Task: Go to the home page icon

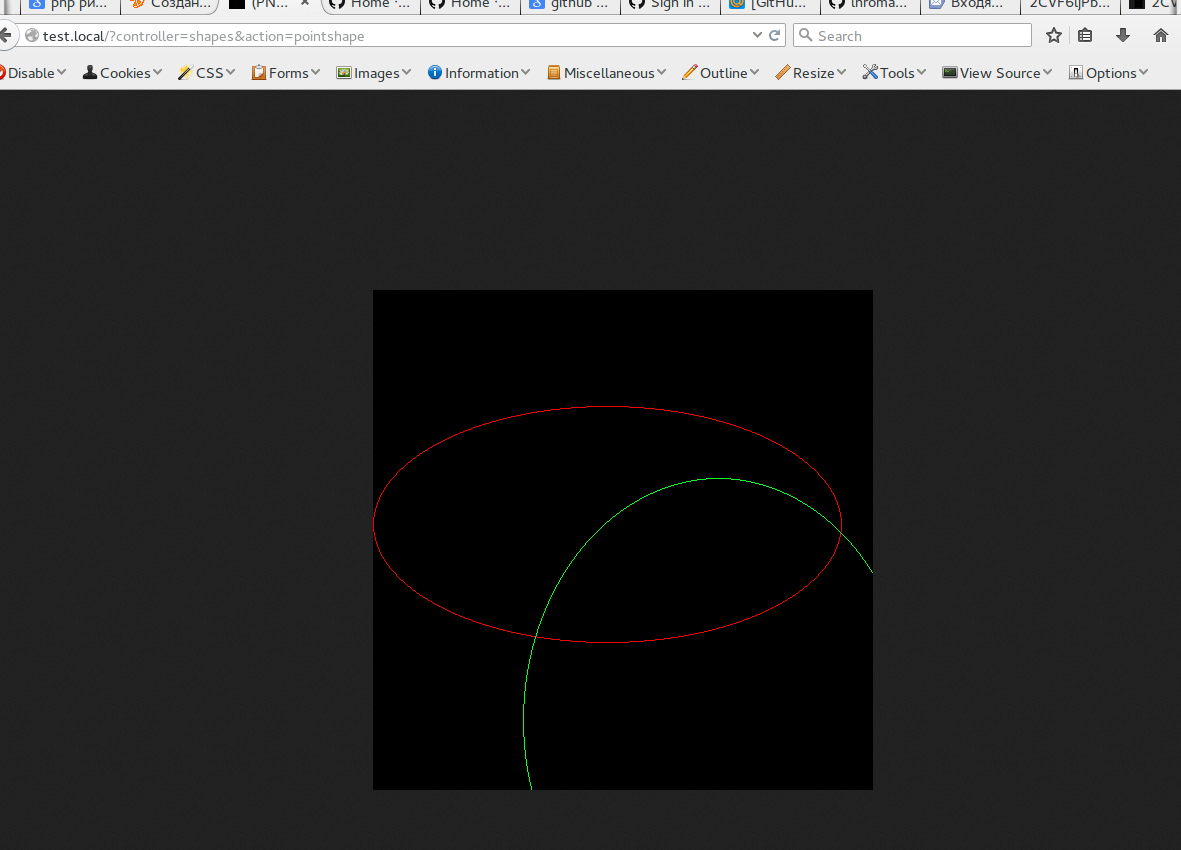Action: (x=1161, y=35)
